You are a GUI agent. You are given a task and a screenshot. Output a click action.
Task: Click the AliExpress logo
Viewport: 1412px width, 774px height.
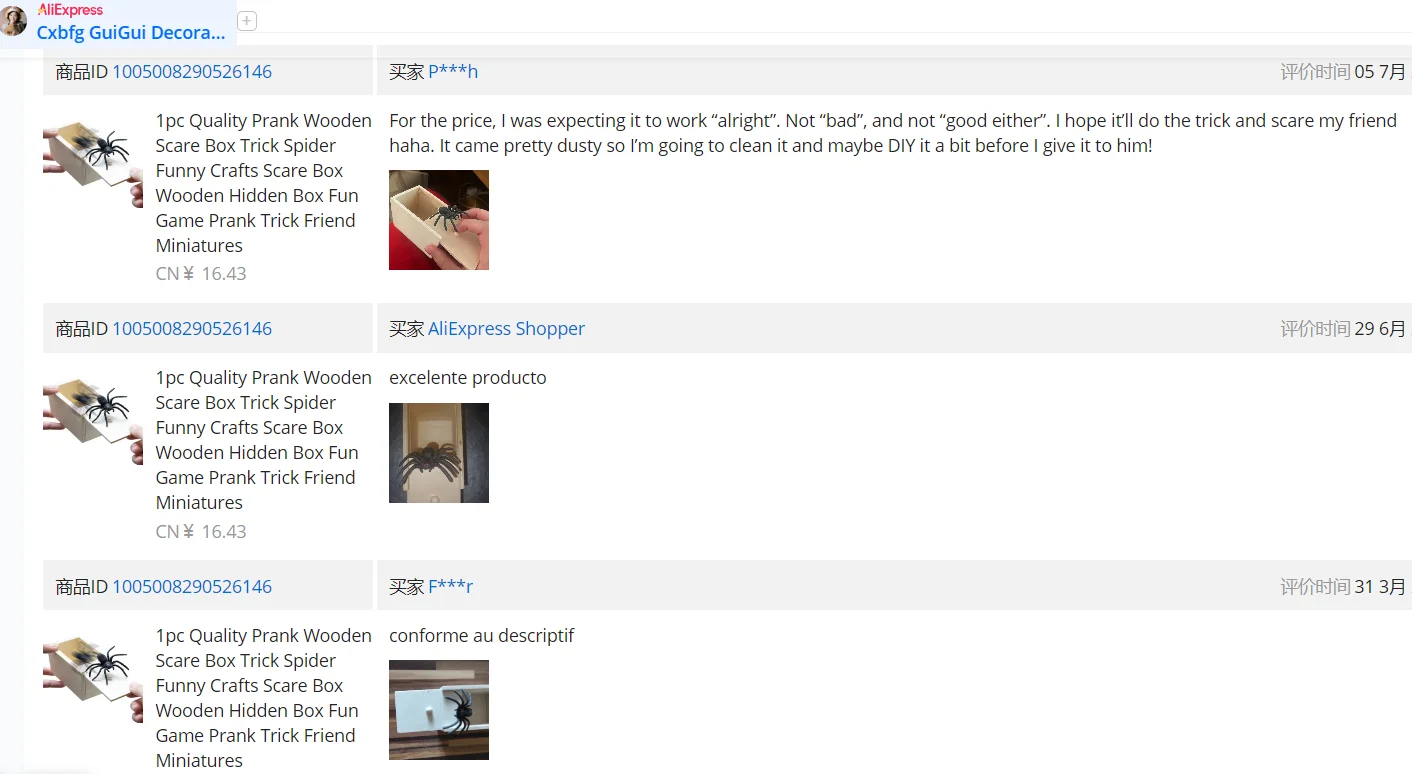(x=70, y=10)
